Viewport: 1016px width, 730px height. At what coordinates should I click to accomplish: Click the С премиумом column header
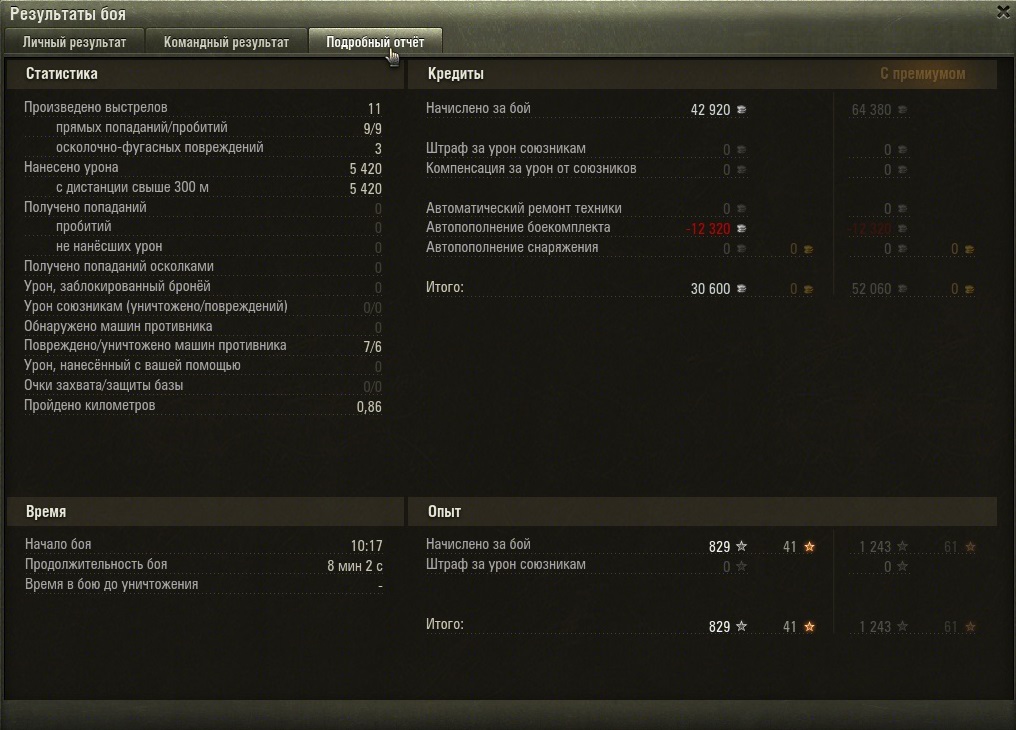pyautogui.click(x=923, y=74)
